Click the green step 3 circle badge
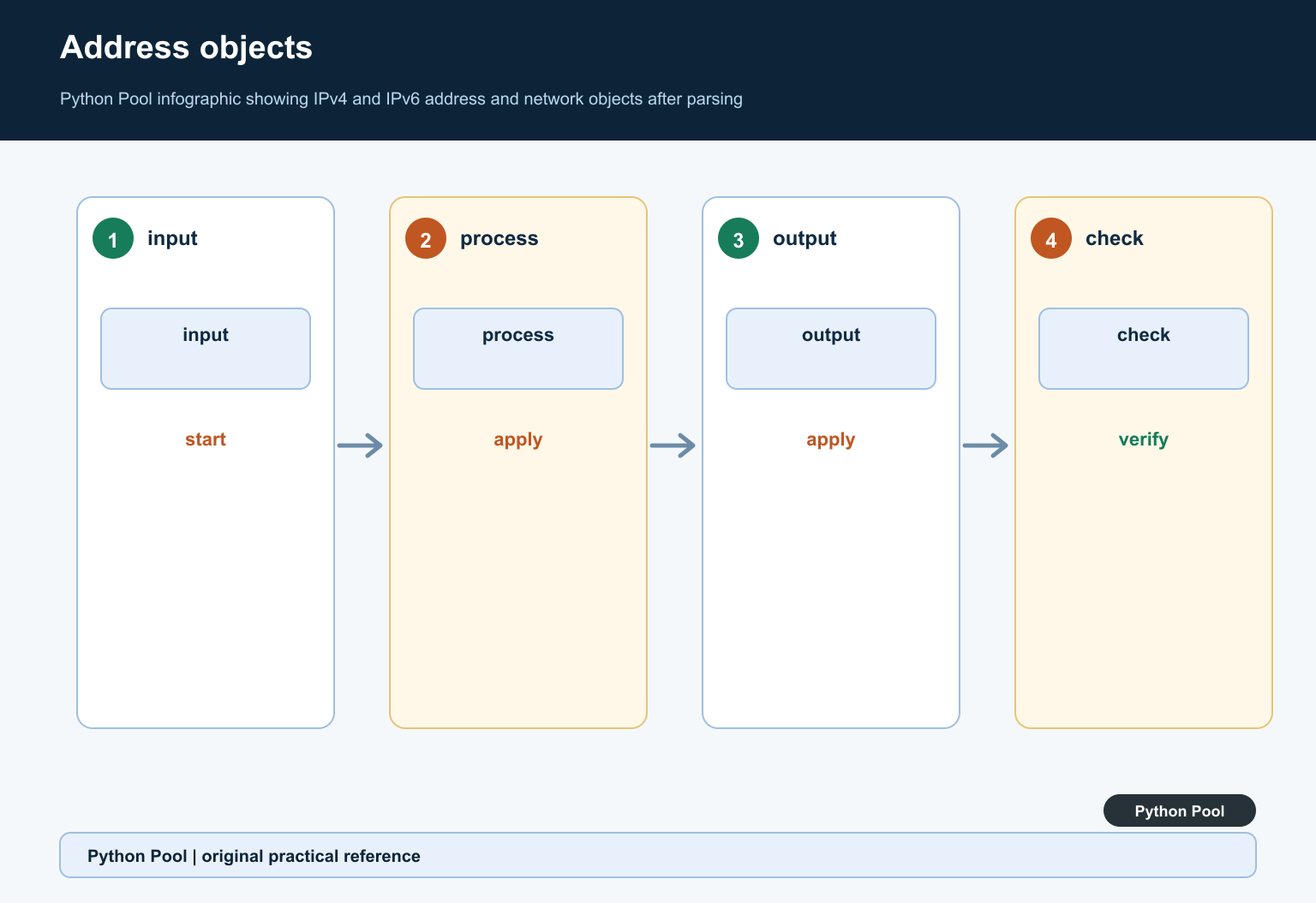This screenshot has width=1316, height=903. pos(739,238)
